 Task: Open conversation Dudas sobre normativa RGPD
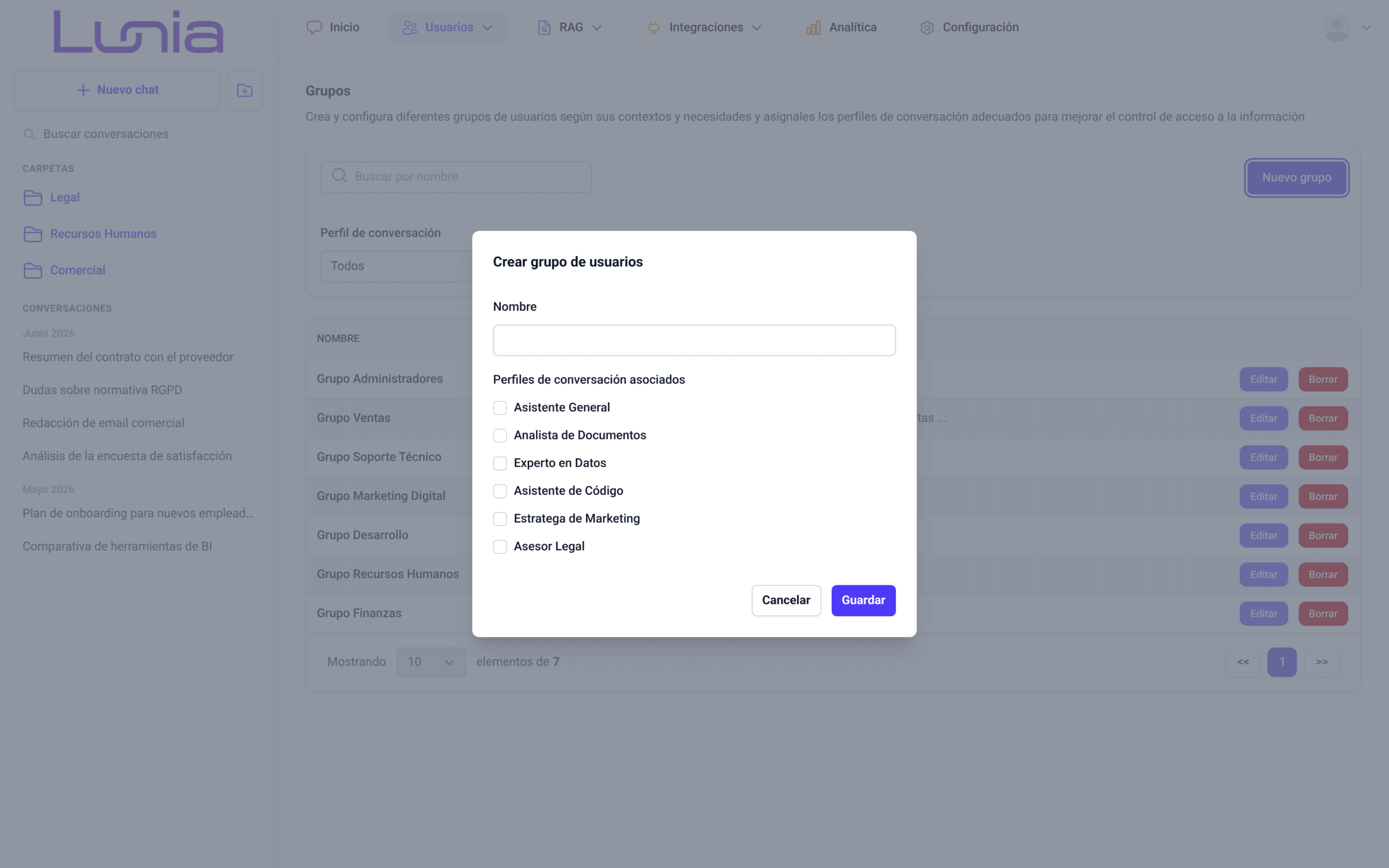[x=102, y=391]
